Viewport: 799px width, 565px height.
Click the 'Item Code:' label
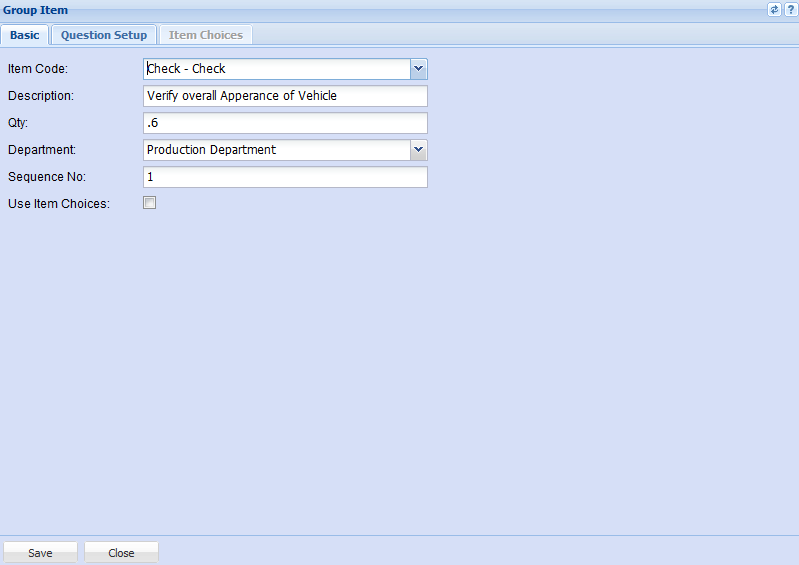[x=38, y=69]
